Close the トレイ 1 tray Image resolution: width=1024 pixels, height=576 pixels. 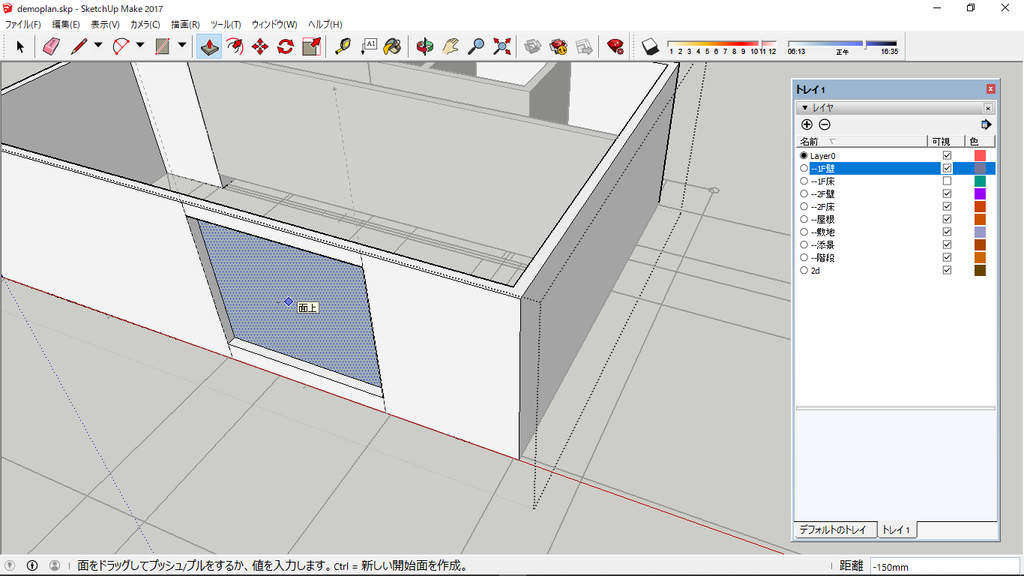click(x=991, y=89)
